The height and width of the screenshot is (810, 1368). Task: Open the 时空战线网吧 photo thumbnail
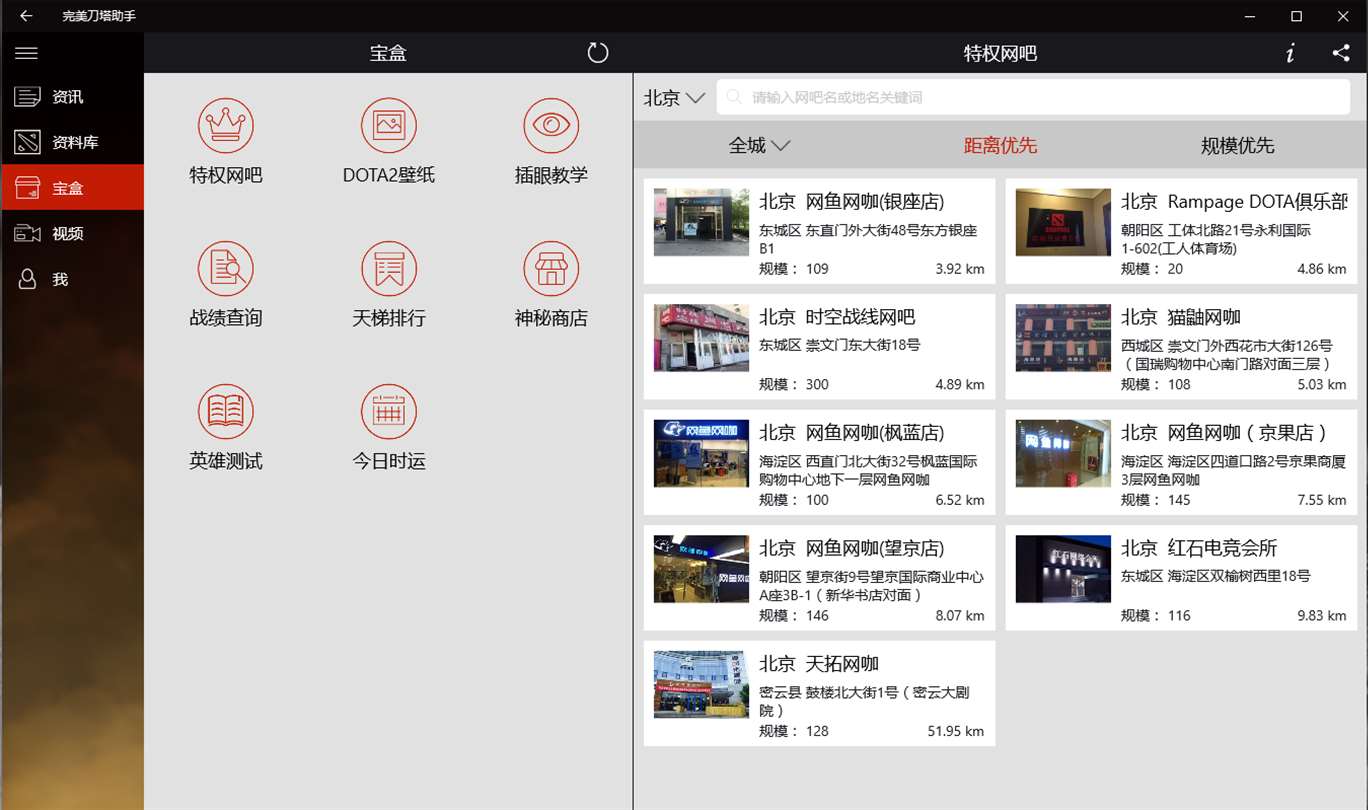(x=701, y=338)
